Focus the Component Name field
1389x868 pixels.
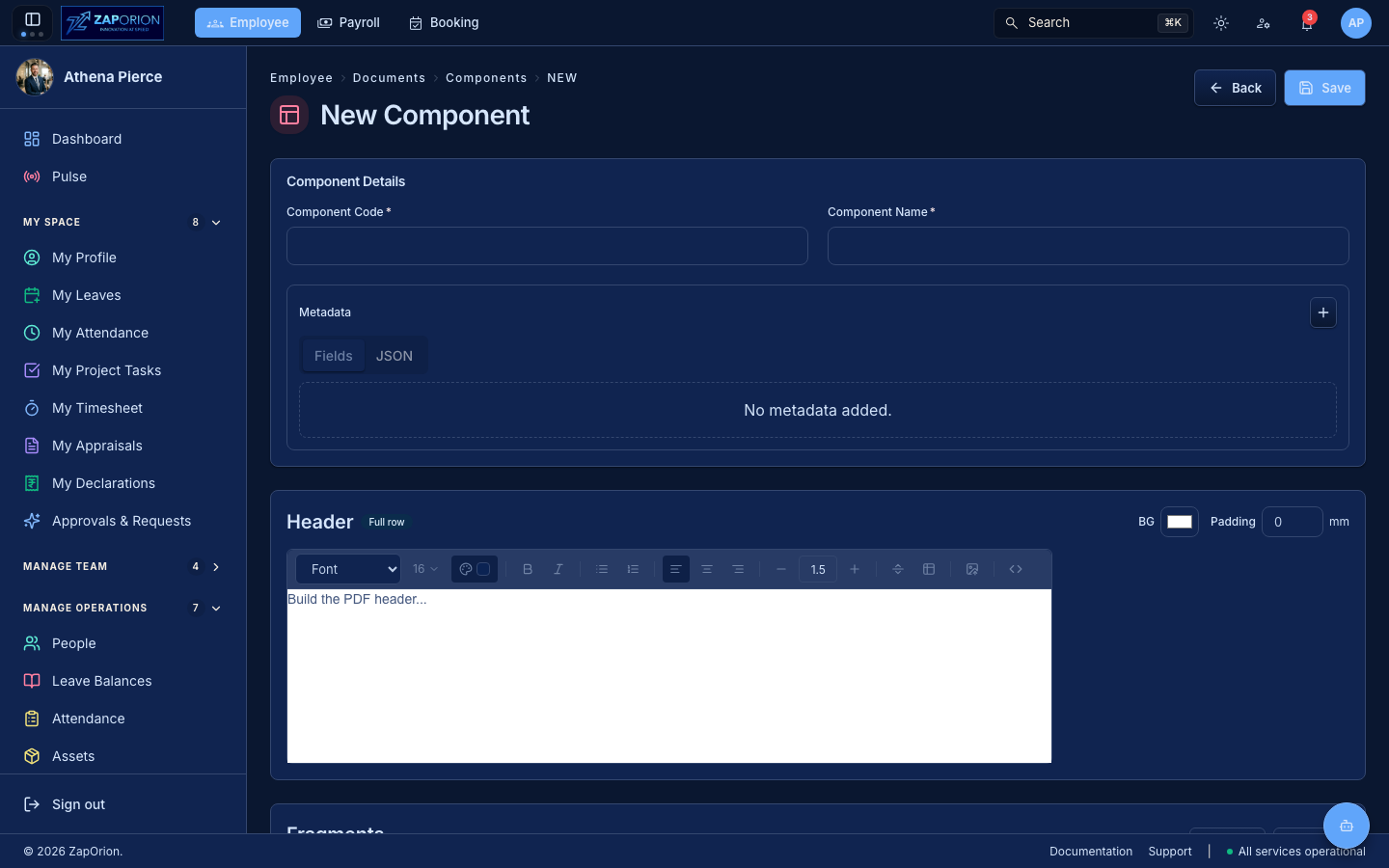pos(1088,246)
